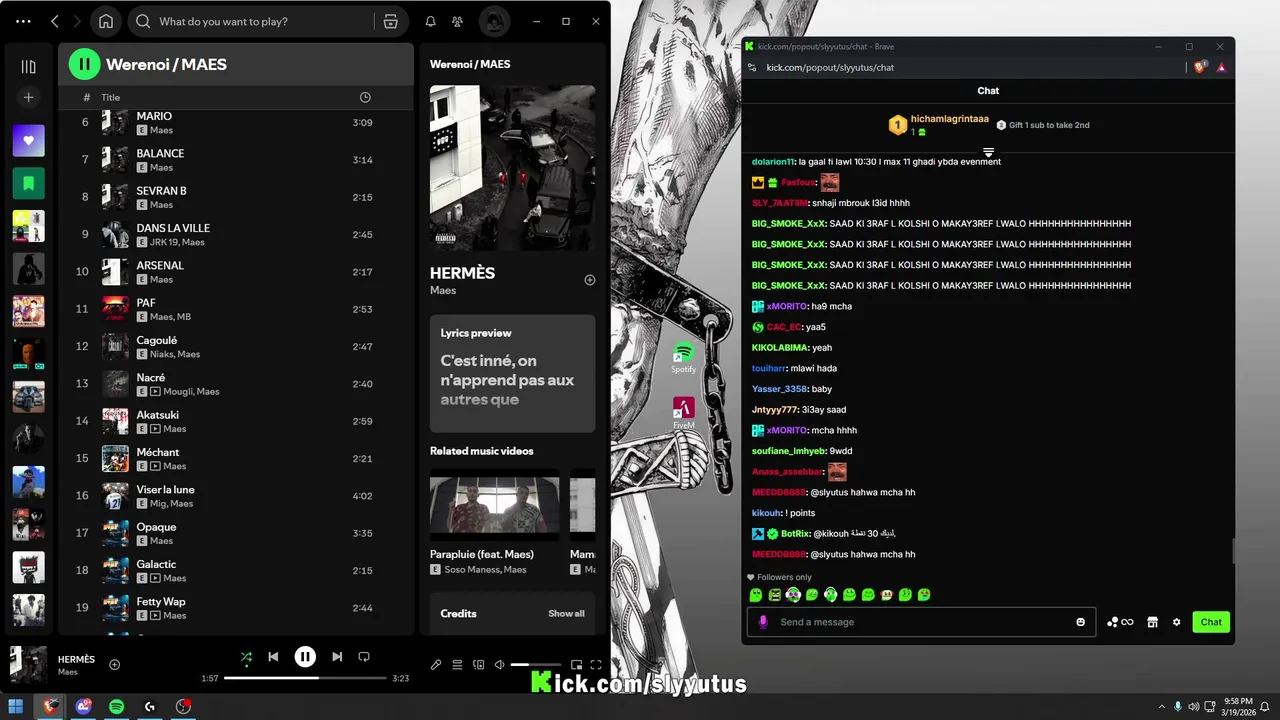Pause playback in the bottom player bar

click(305, 657)
